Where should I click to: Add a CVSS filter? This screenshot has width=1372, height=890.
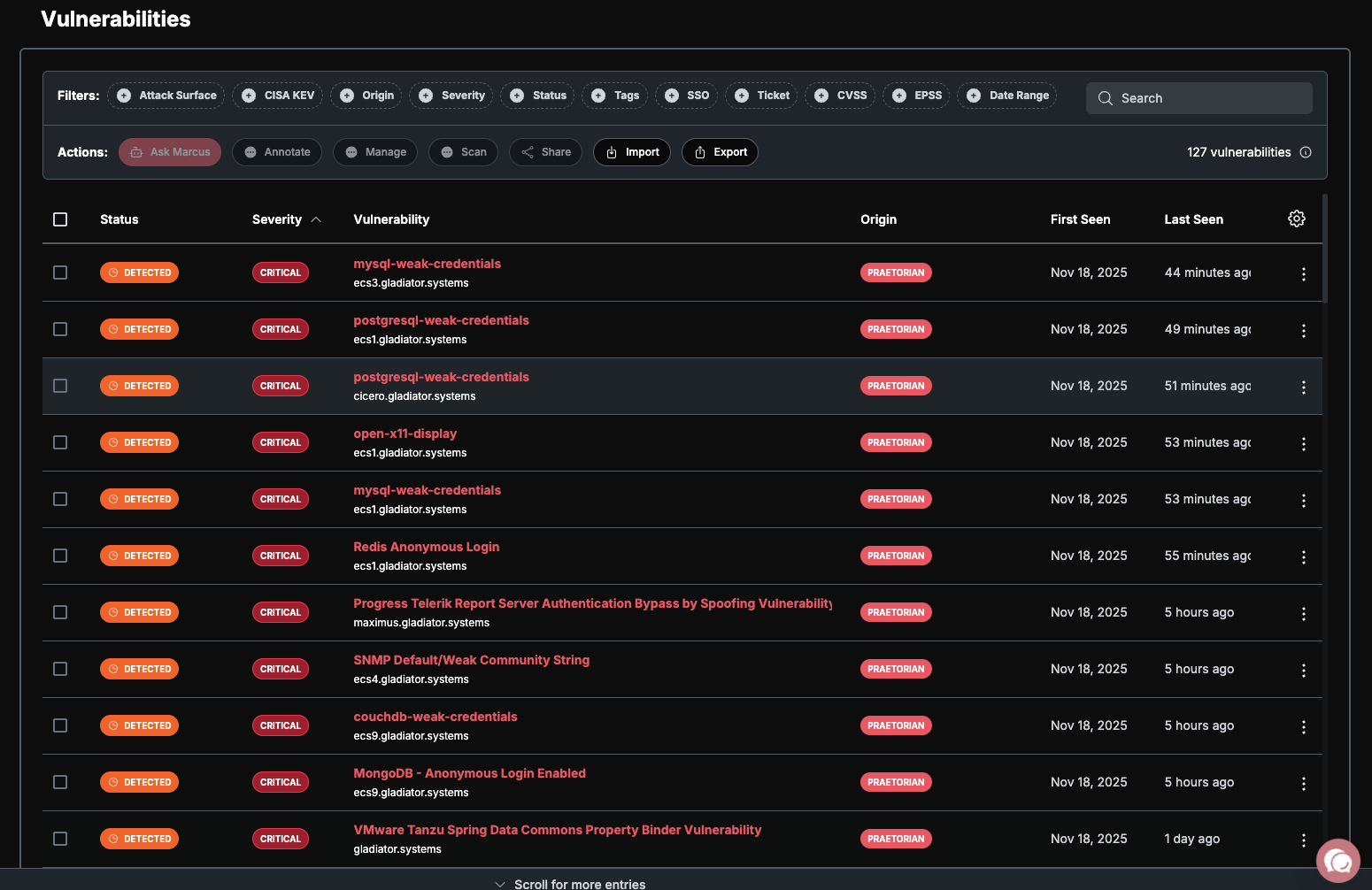(840, 96)
